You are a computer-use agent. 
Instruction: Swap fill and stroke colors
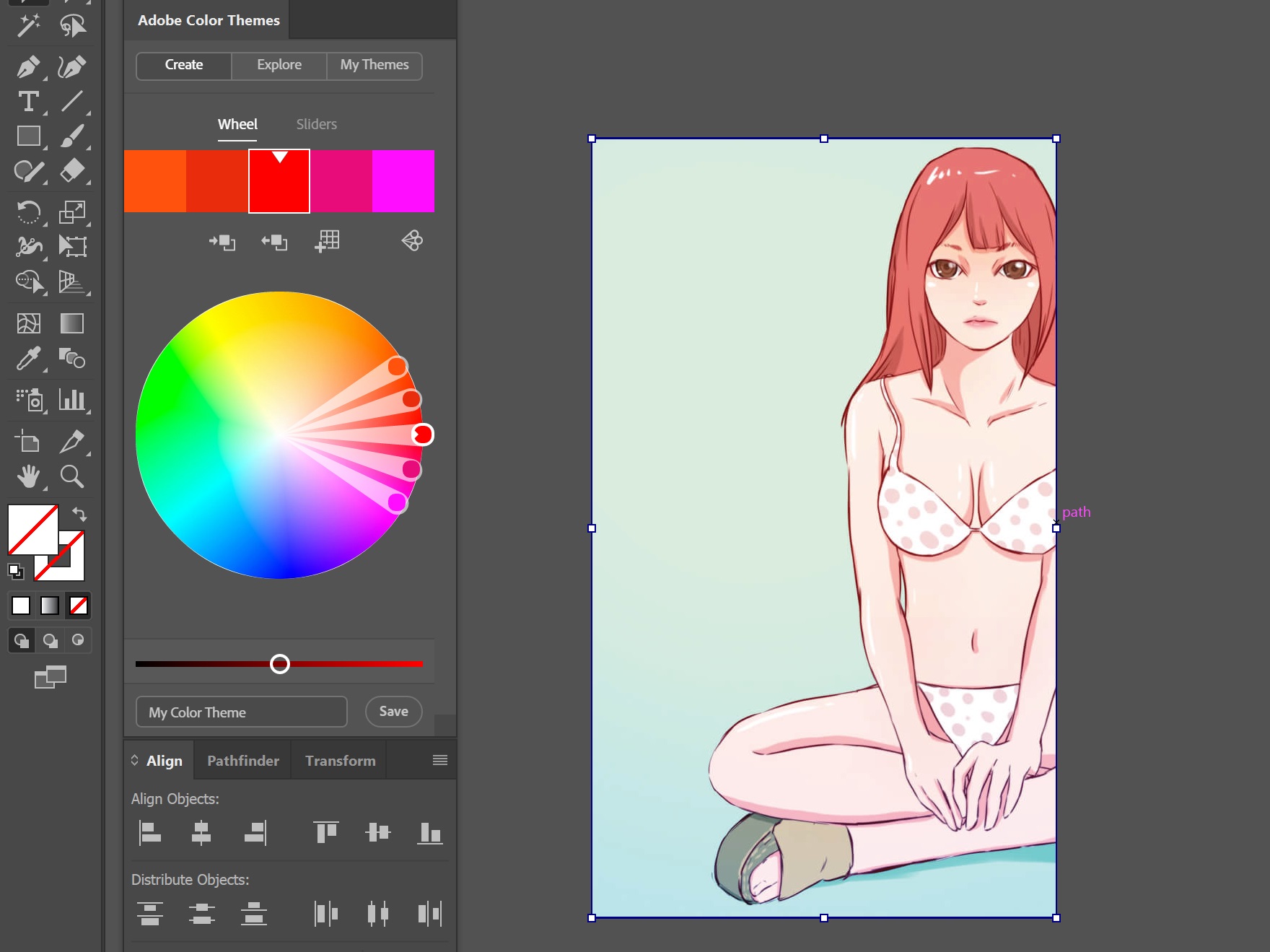pyautogui.click(x=79, y=514)
